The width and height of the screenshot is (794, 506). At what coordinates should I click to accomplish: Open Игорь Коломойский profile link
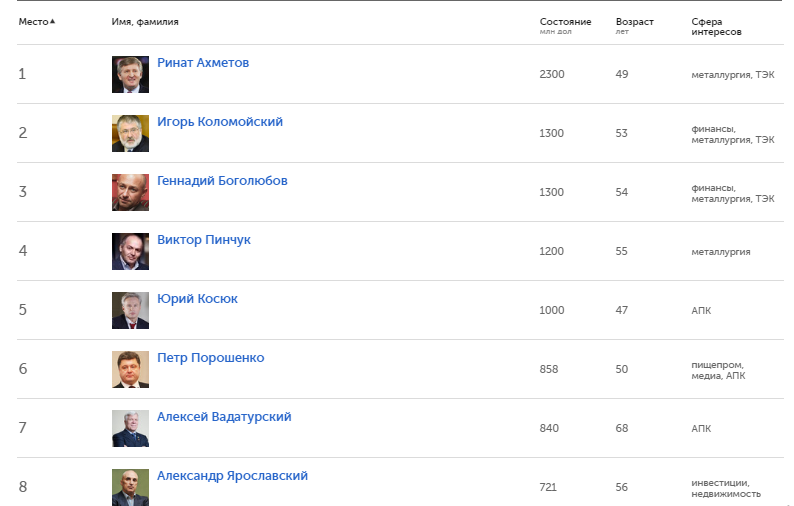click(x=220, y=122)
